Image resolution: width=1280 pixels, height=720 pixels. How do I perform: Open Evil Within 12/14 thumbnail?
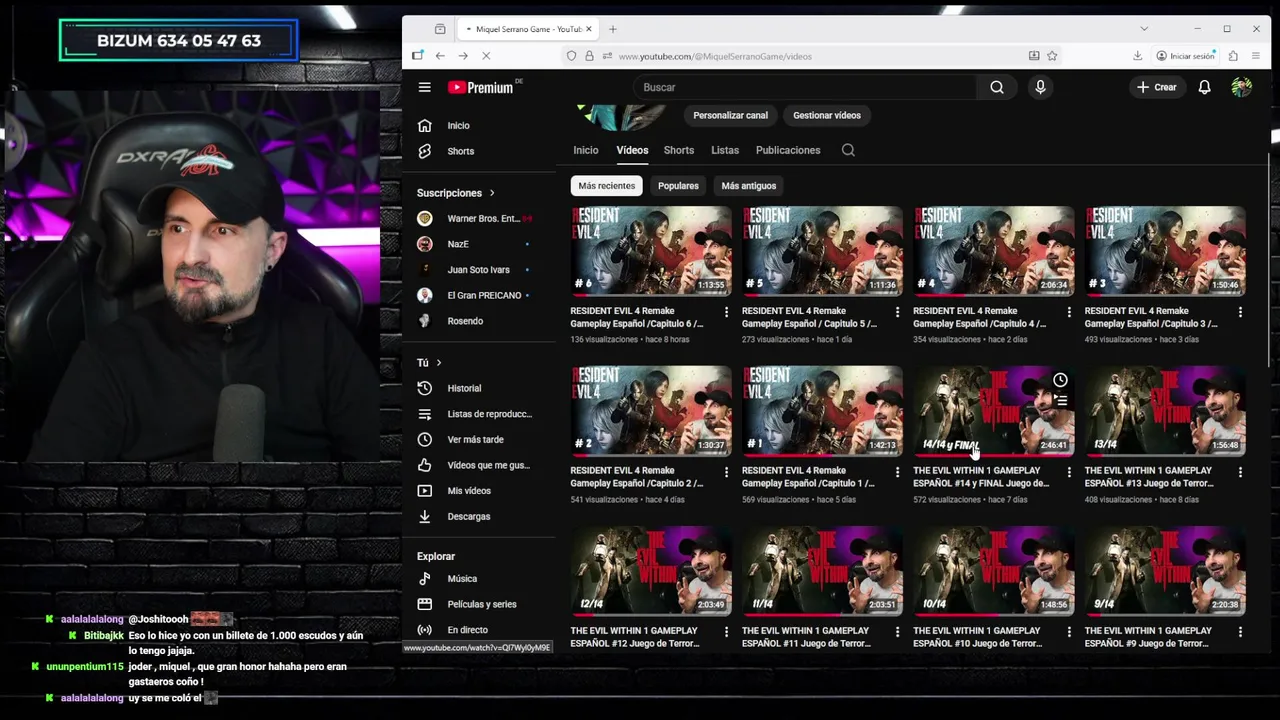tap(651, 571)
